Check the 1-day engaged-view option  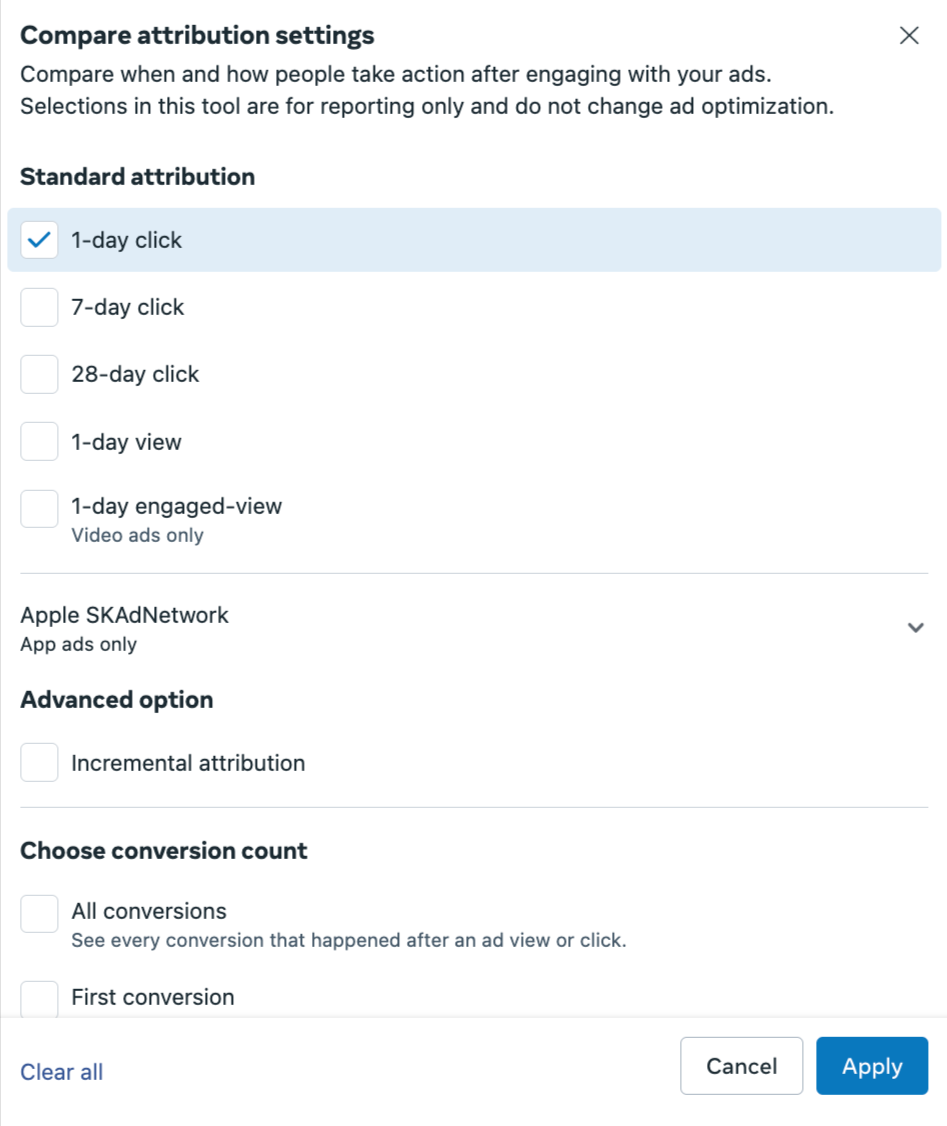(39, 508)
